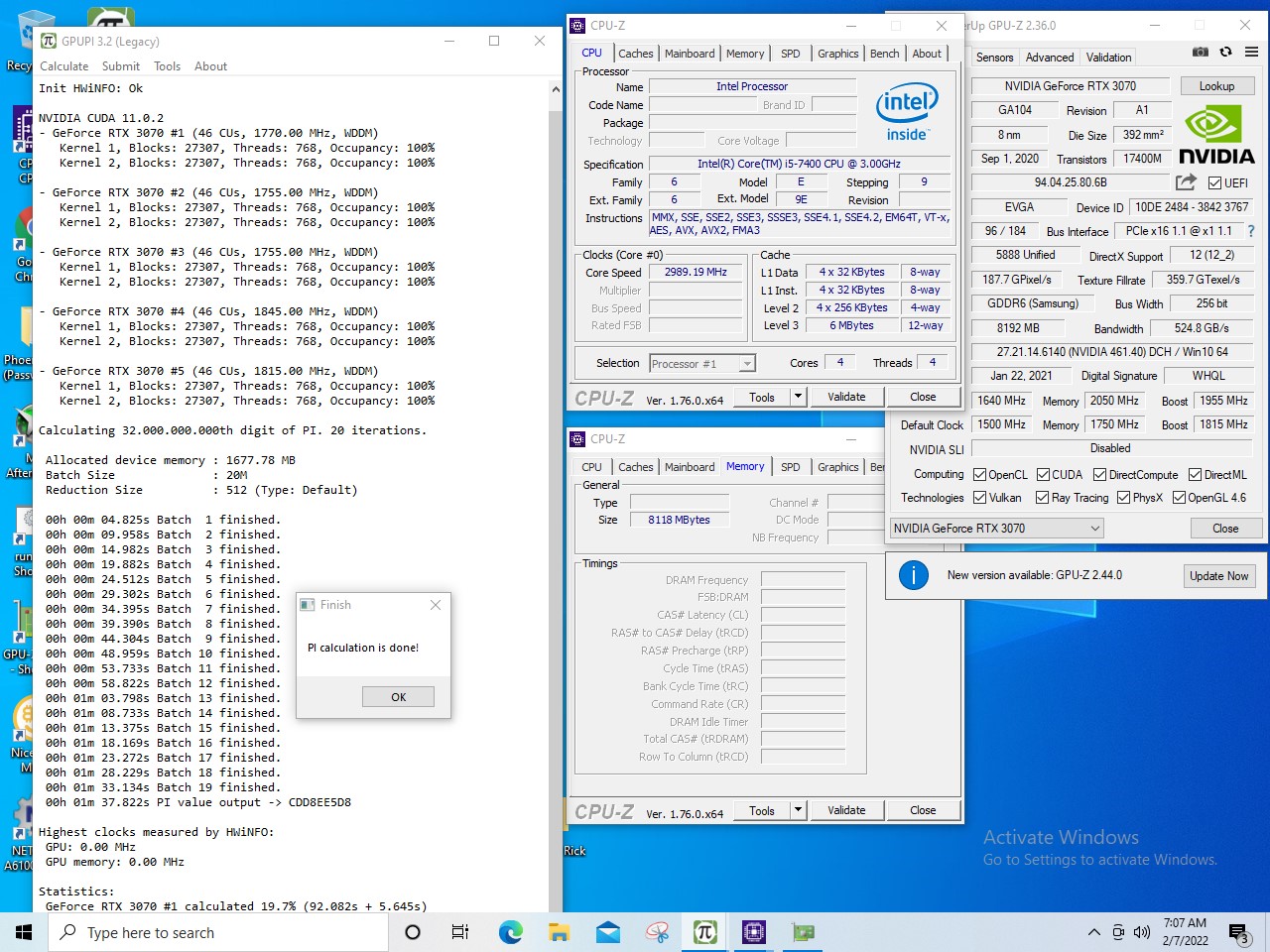Show hidden system tray icons chevron
Viewport: 1270px width, 952px height.
[1093, 932]
